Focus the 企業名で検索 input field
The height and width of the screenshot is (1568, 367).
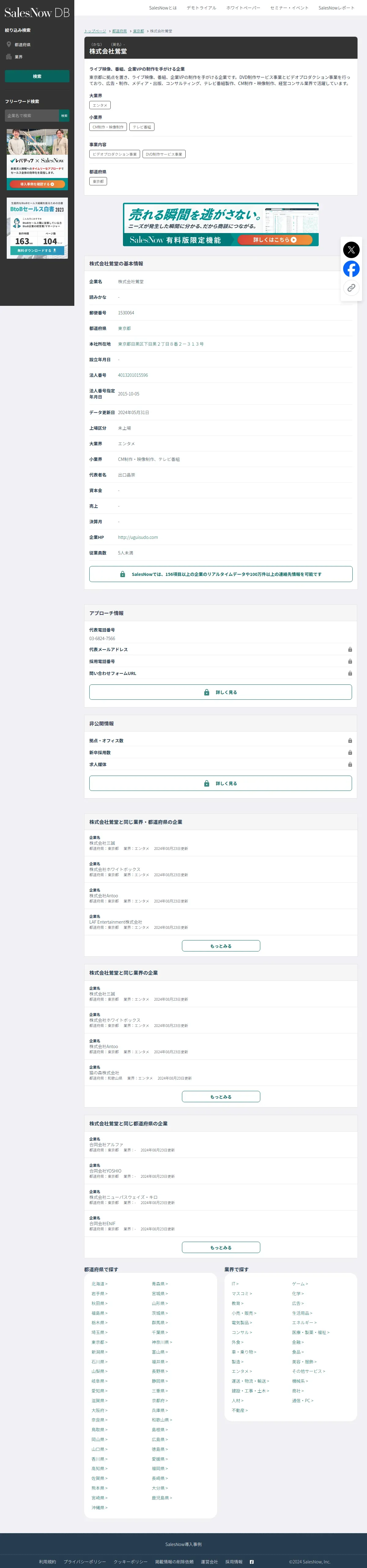click(32, 116)
